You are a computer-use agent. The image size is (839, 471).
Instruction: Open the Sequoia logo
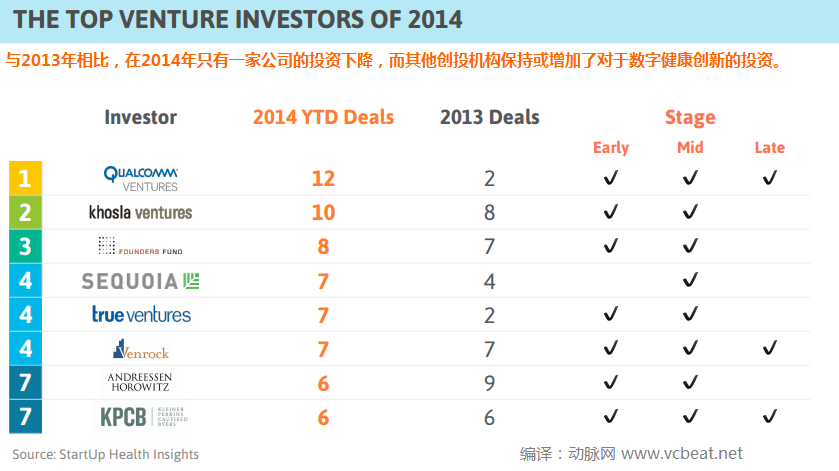141,281
